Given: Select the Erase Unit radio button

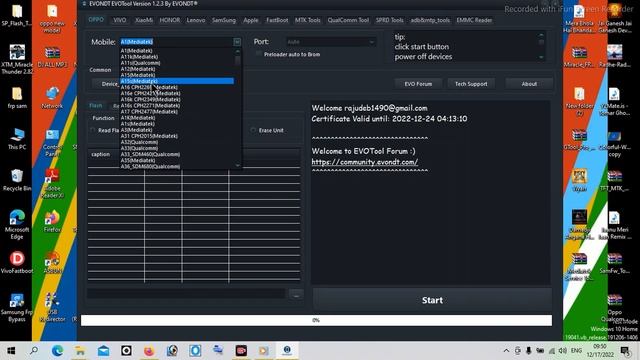Looking at the screenshot, I should point(253,130).
